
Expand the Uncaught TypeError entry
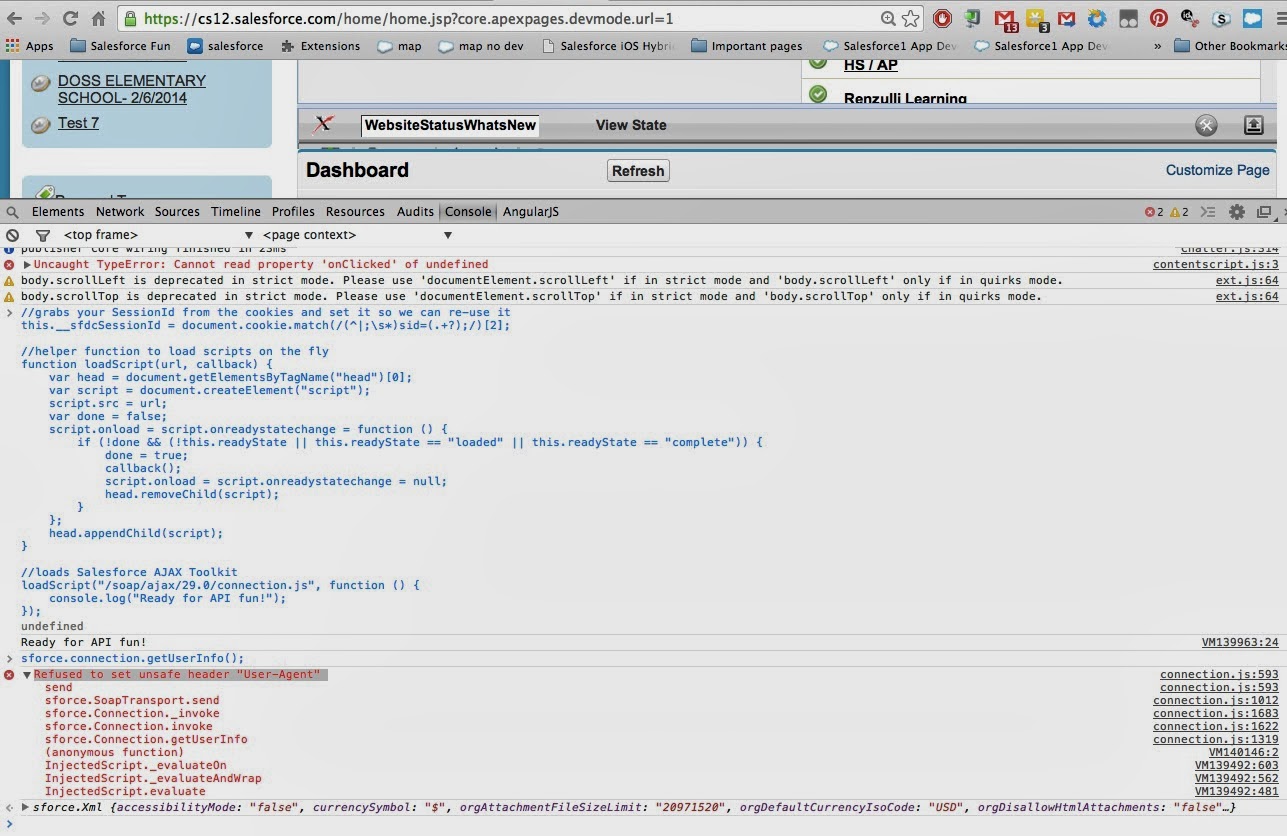coord(28,265)
